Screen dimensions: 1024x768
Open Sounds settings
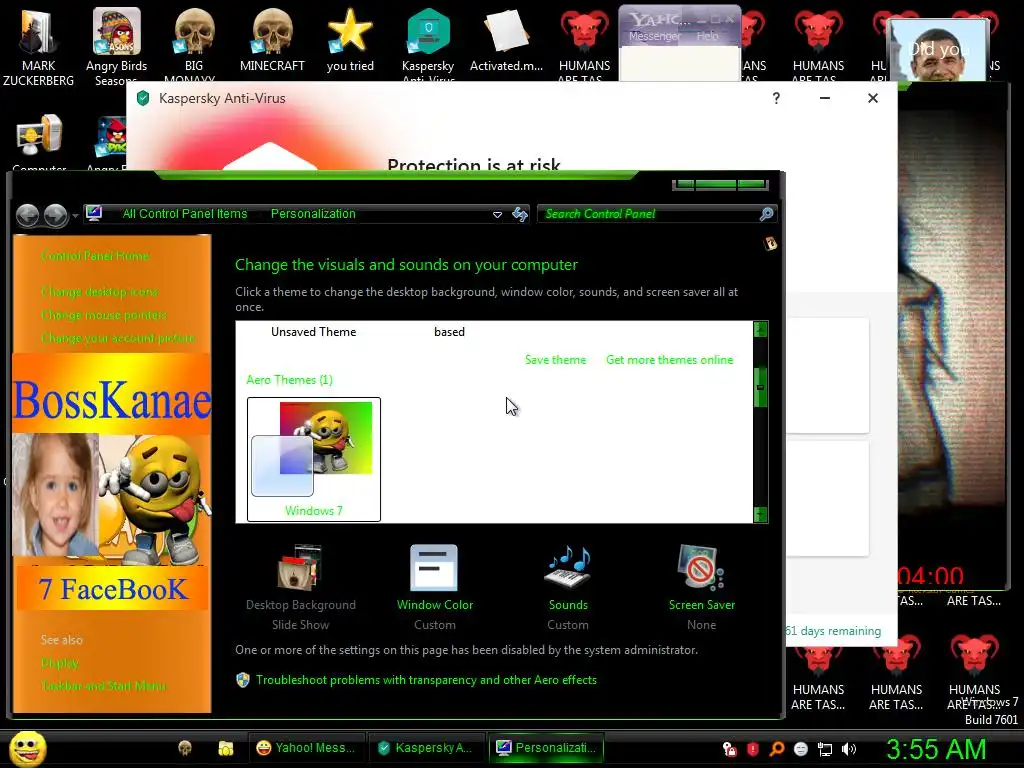click(568, 586)
